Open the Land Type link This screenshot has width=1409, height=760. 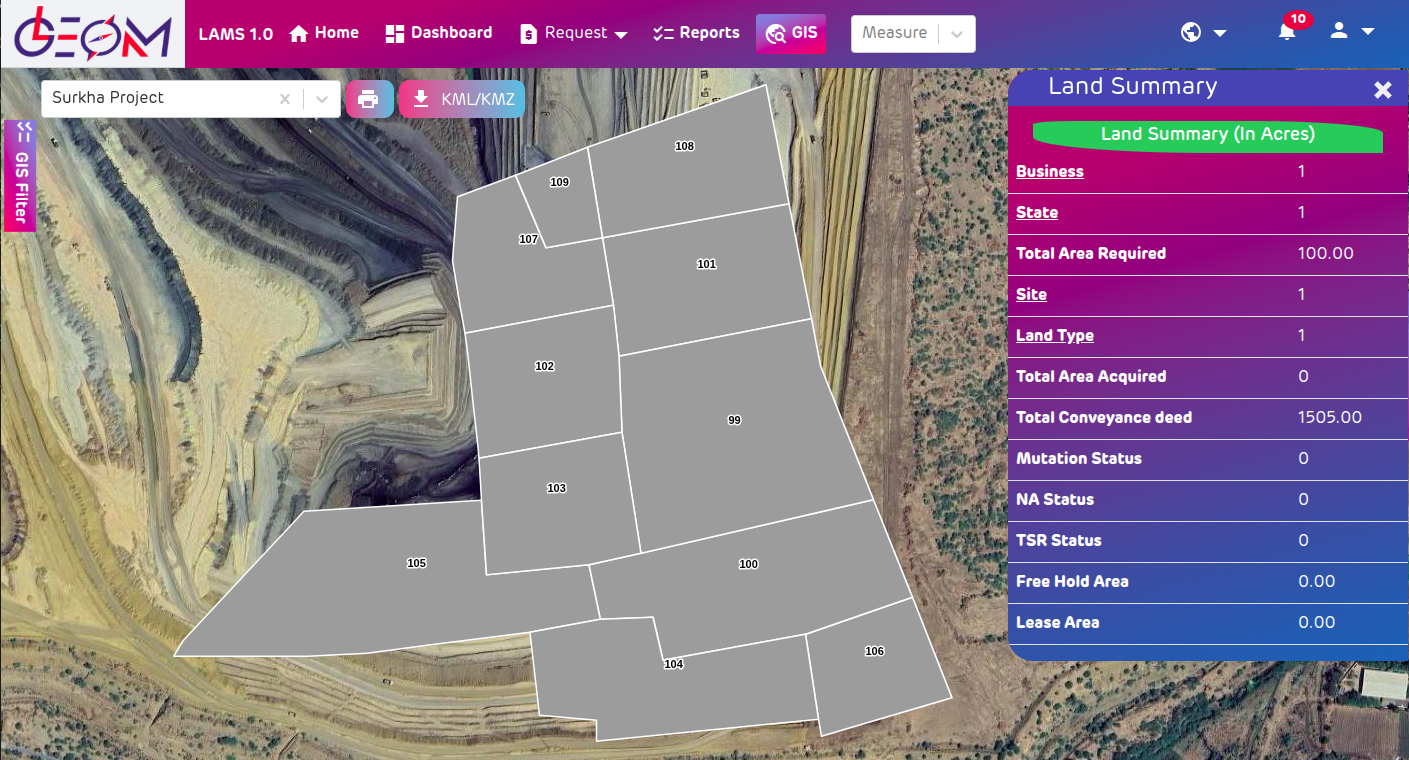(1055, 336)
